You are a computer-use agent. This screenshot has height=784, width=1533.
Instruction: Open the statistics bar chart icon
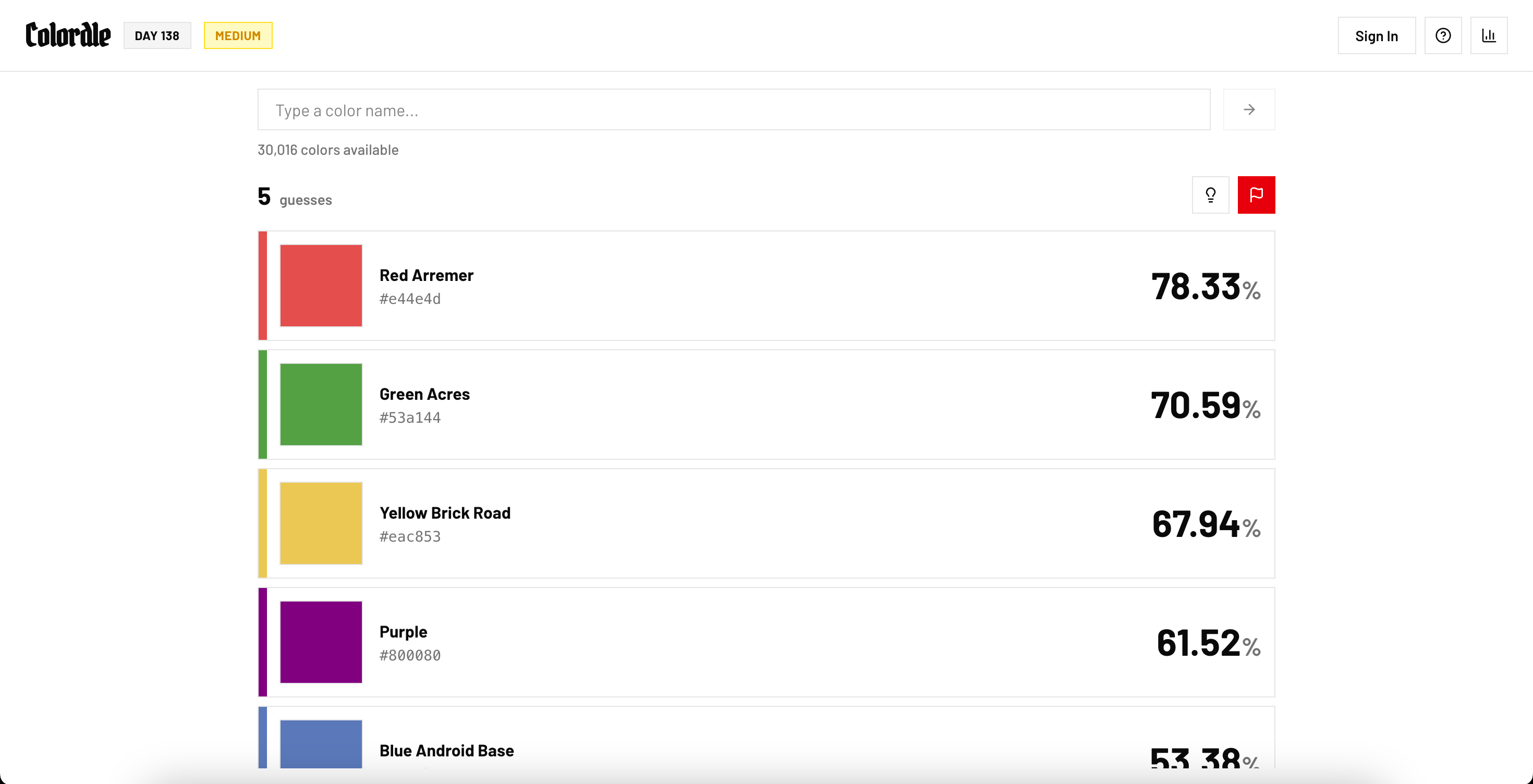tap(1488, 35)
